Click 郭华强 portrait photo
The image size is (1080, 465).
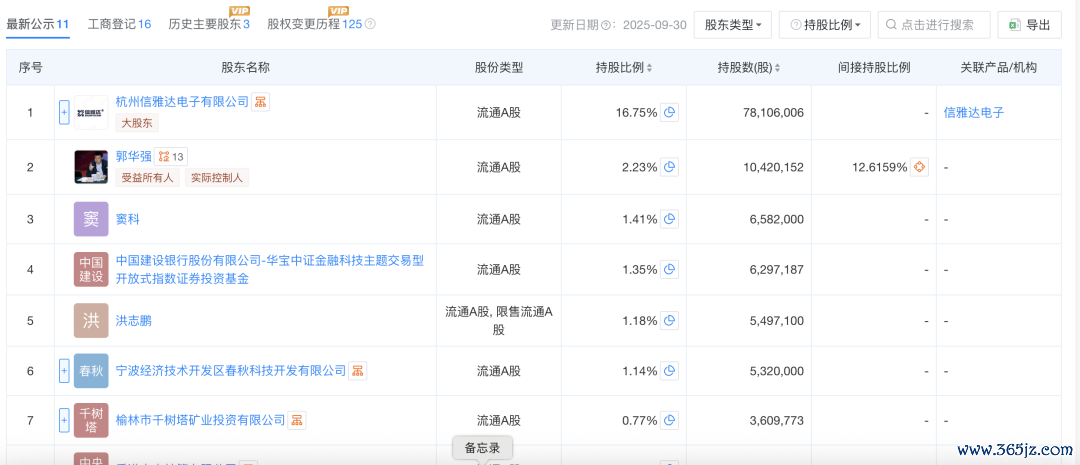(x=91, y=167)
